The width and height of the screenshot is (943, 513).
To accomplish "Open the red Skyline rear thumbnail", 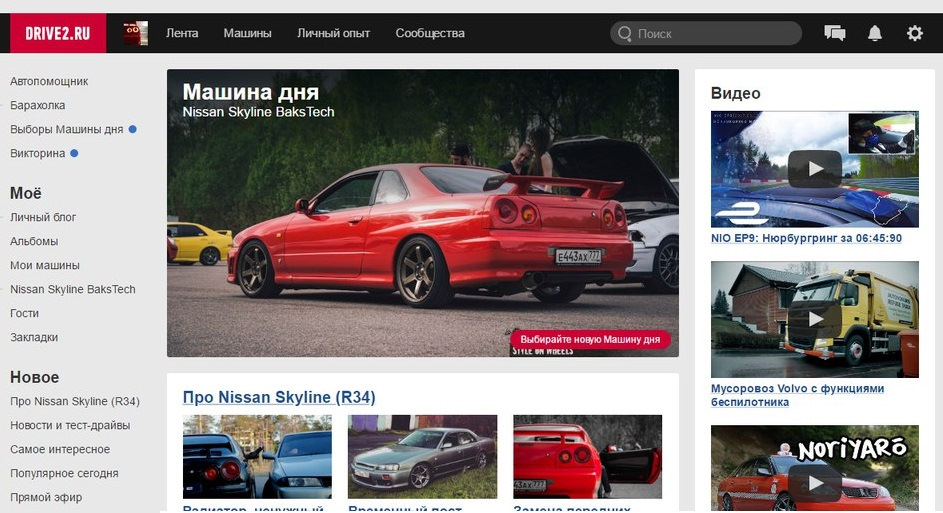I will (588, 456).
